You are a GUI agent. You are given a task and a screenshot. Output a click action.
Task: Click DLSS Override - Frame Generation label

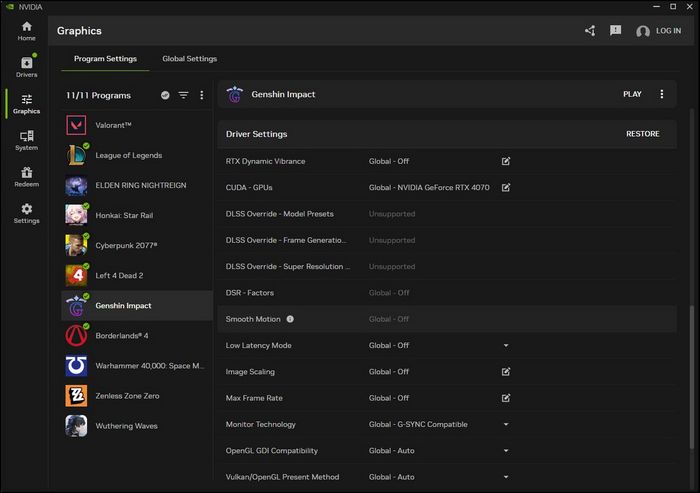click(286, 240)
